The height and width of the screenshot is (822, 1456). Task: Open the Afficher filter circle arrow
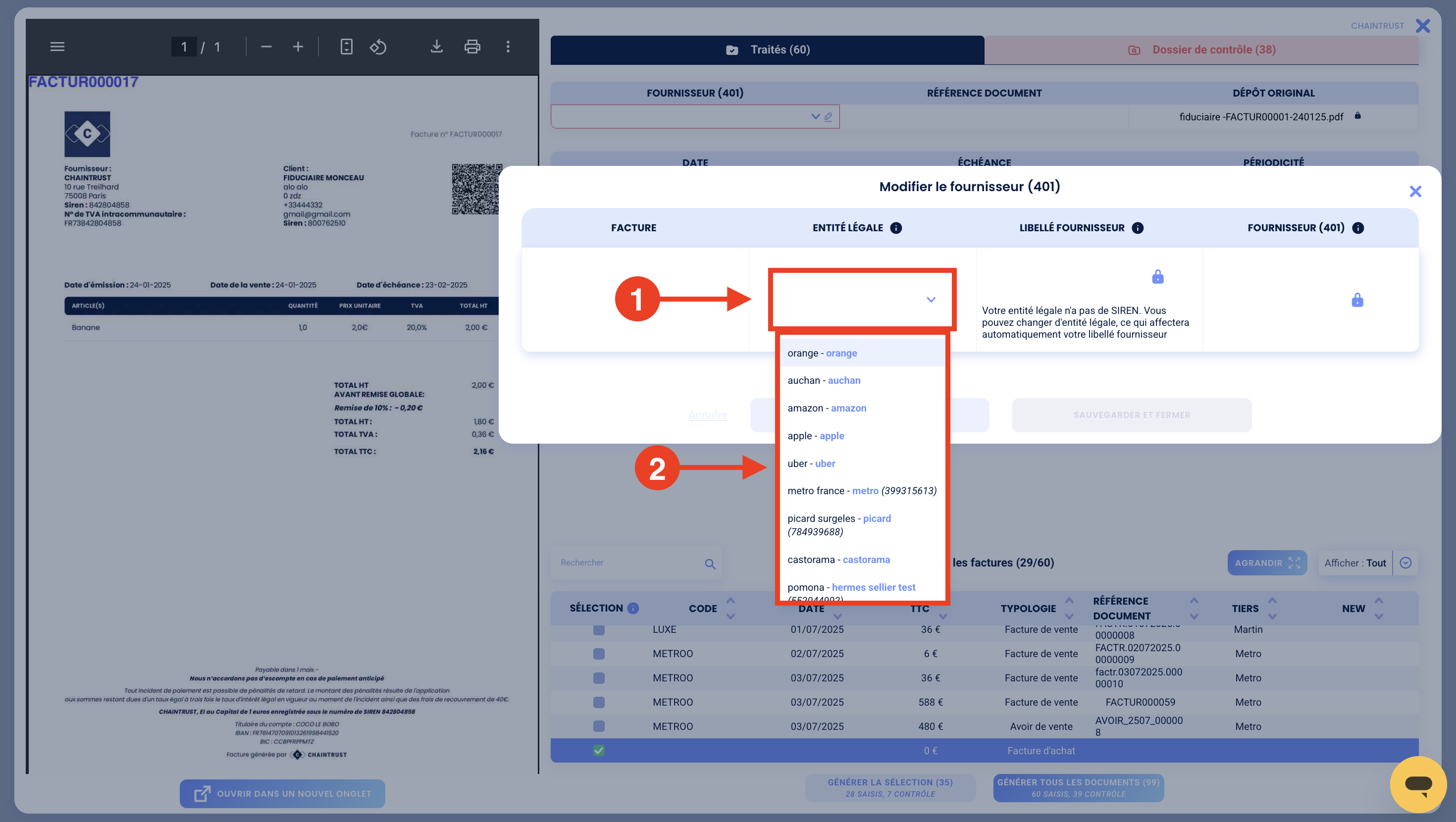[1405, 563]
